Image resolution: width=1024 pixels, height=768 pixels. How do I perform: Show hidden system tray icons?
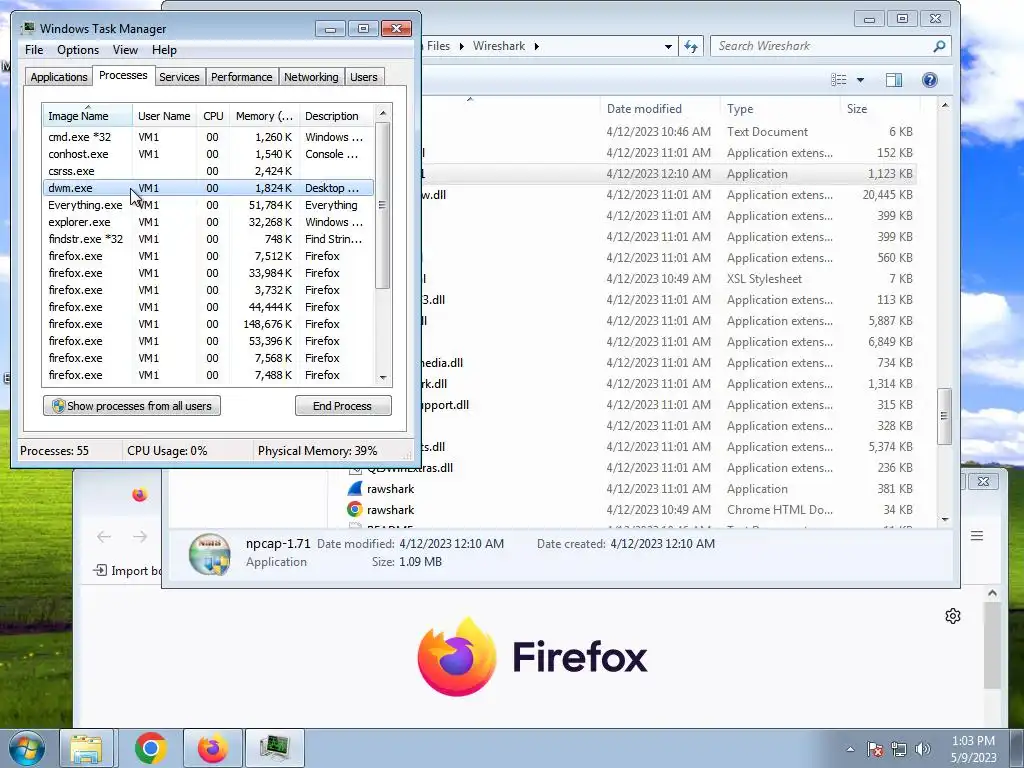850,749
